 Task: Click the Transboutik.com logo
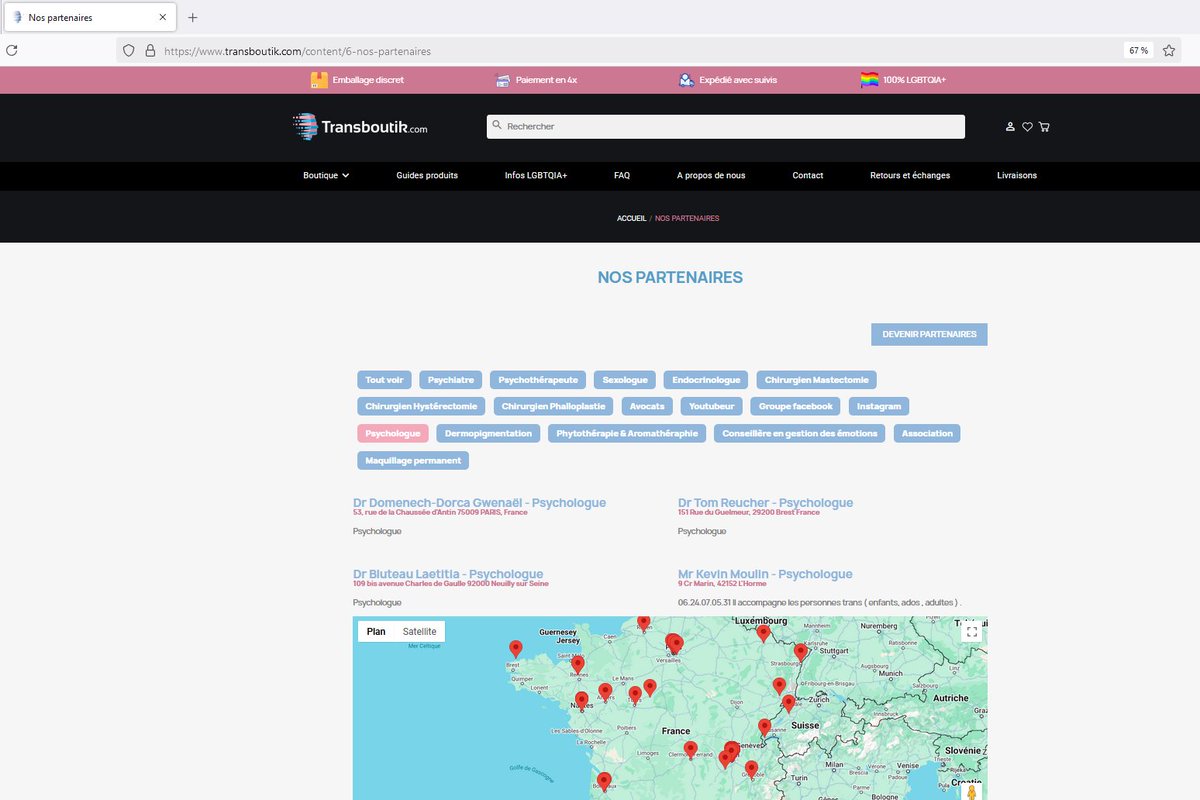(x=360, y=127)
